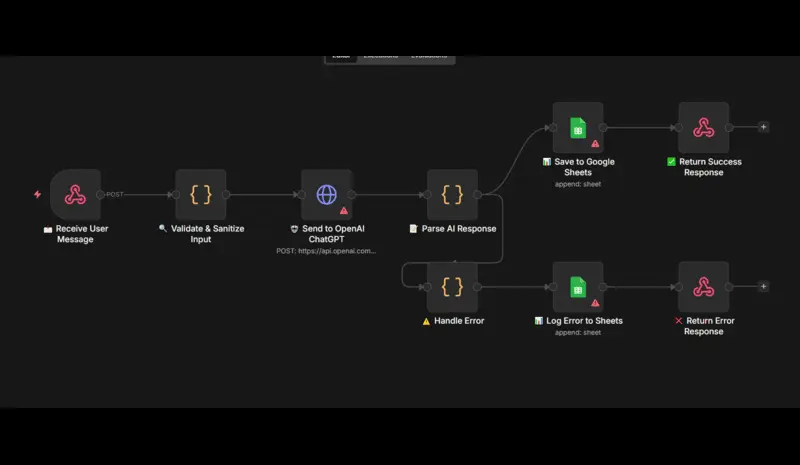Image resolution: width=800 pixels, height=465 pixels.
Task: Select the Return Success Response webhook node
Action: click(x=704, y=128)
